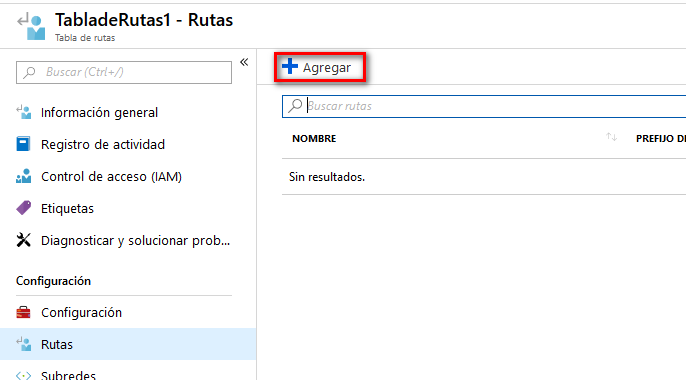Click the Diagnosticar wrench tools icon
Viewport: 686px width, 380px height.
[x=24, y=240]
